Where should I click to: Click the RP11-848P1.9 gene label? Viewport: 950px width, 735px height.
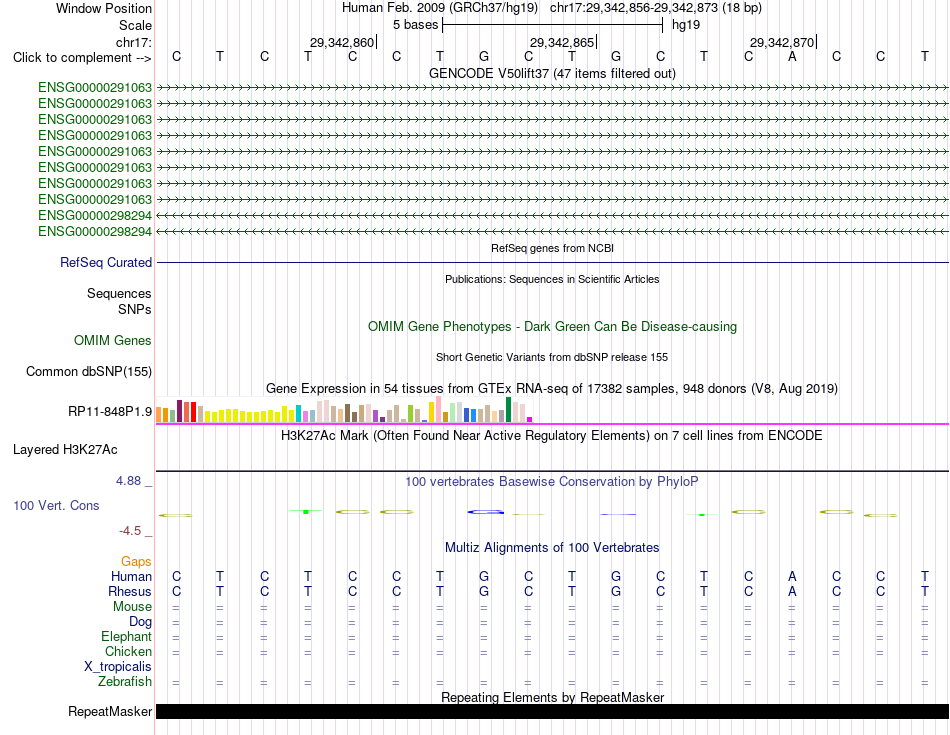110,412
